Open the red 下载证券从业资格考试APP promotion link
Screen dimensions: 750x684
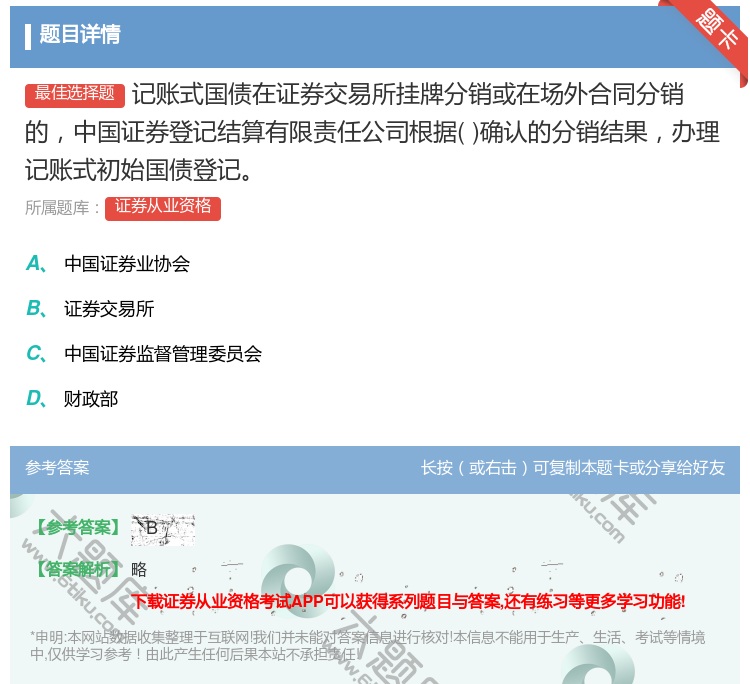[408, 601]
